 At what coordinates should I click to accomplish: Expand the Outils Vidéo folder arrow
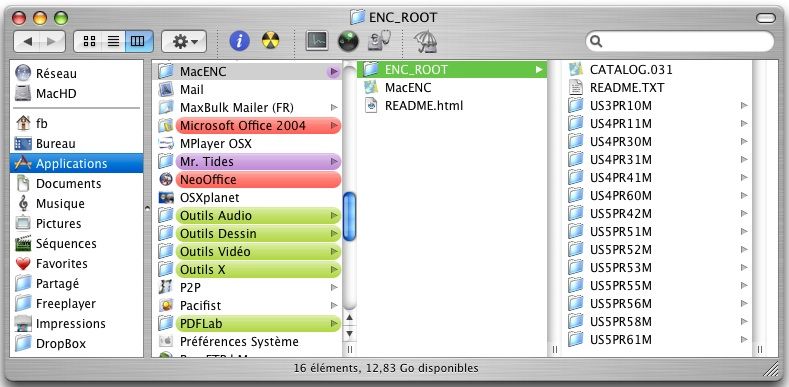click(x=334, y=252)
